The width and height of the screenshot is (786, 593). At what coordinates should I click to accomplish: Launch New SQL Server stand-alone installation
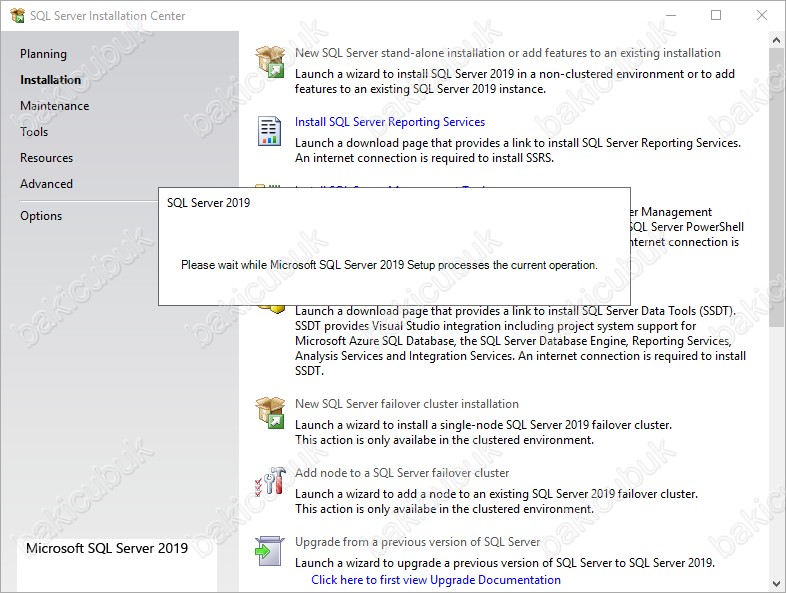click(x=508, y=53)
